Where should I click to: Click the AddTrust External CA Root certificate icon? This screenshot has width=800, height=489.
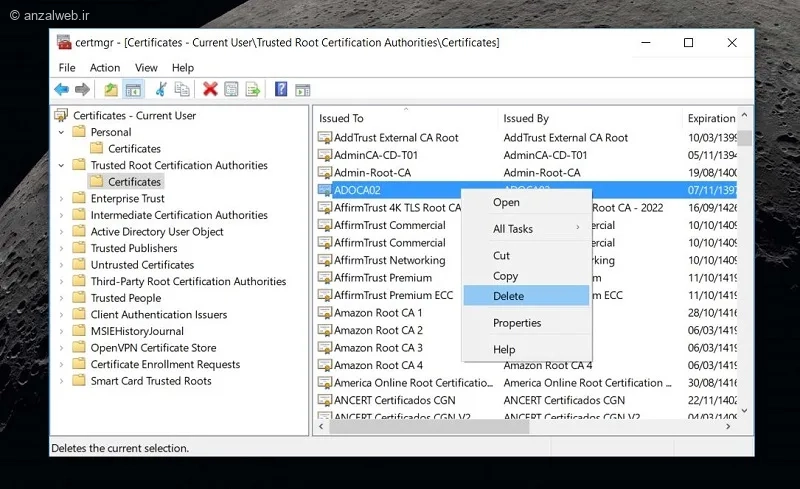pyautogui.click(x=324, y=138)
